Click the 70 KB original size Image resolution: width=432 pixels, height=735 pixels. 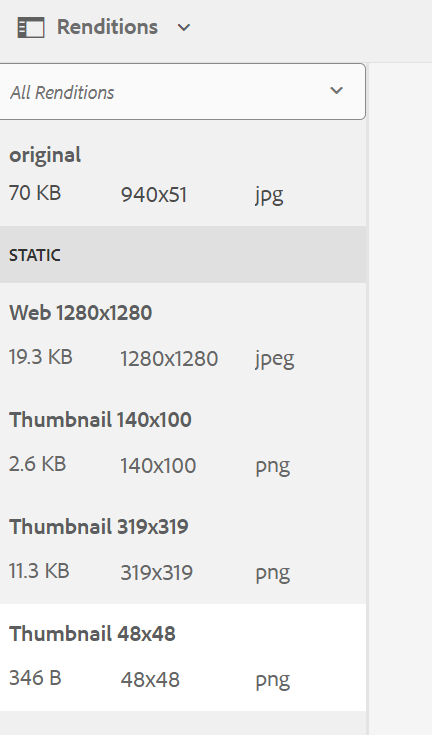point(35,193)
